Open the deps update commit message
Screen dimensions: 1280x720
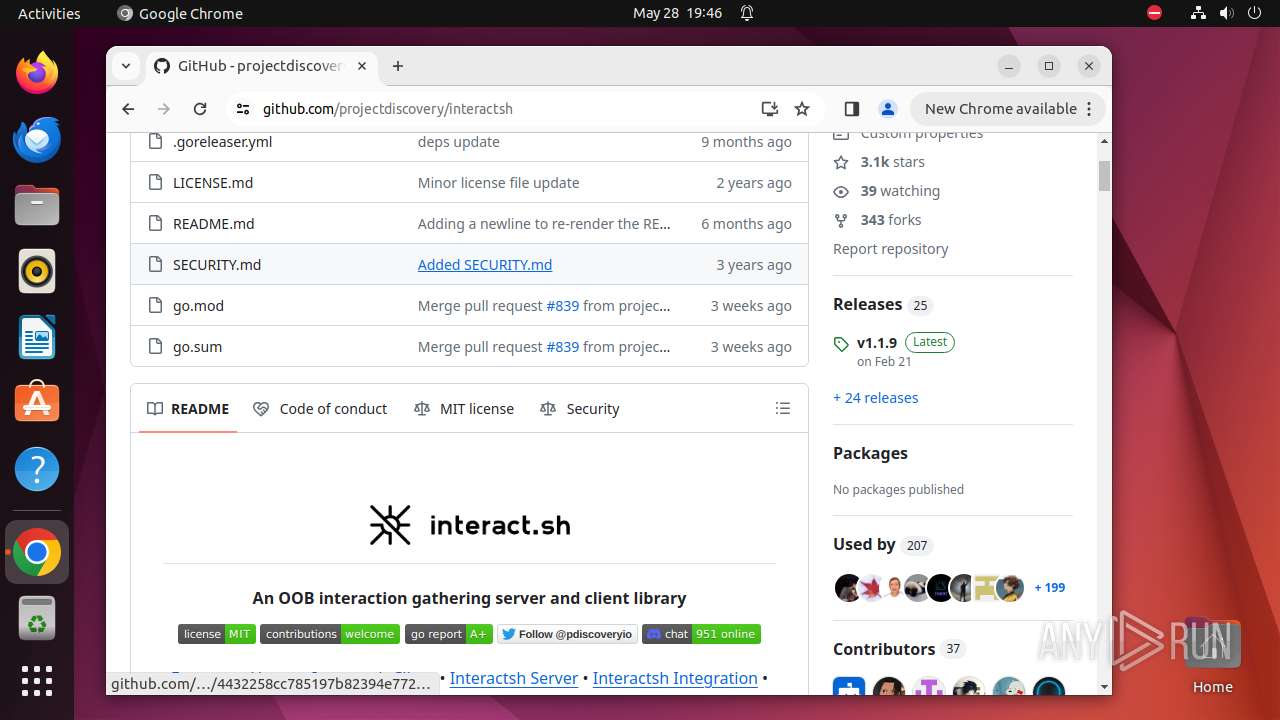click(459, 142)
